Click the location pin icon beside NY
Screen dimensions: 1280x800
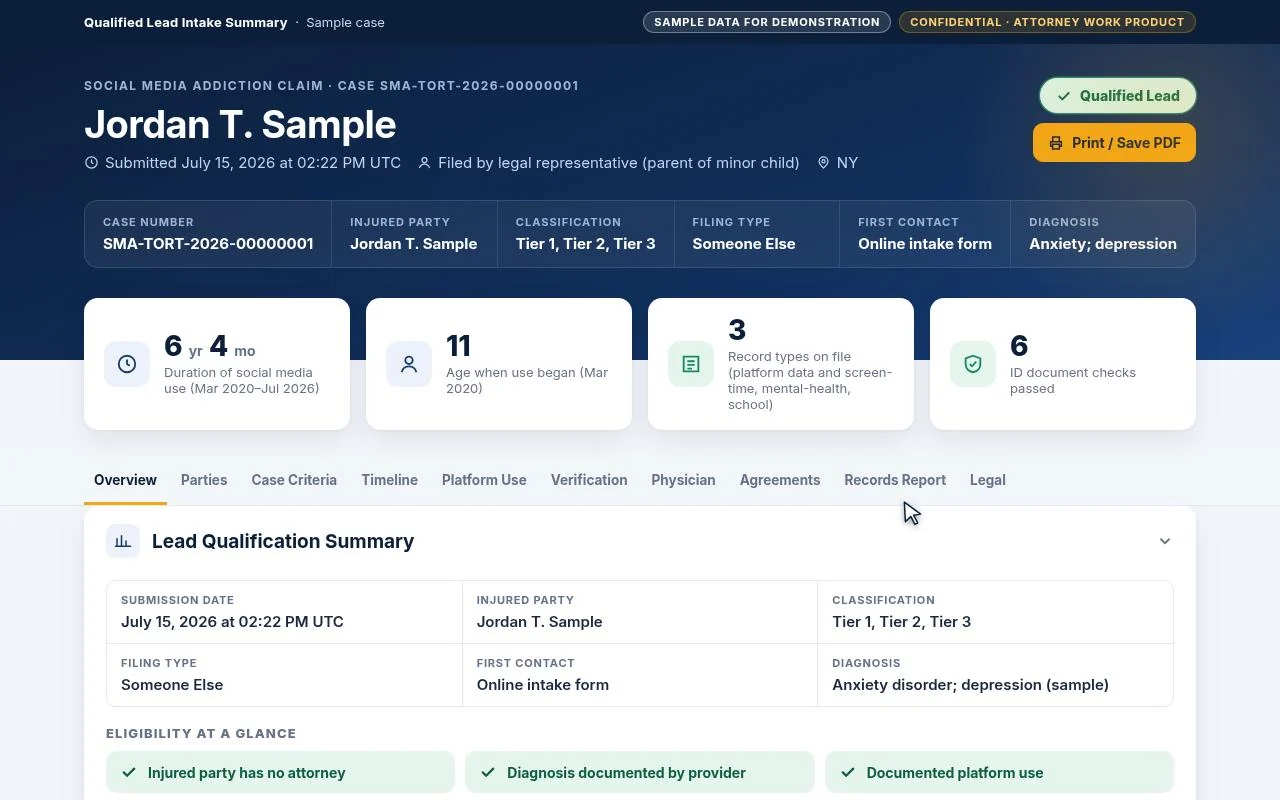(x=823, y=163)
